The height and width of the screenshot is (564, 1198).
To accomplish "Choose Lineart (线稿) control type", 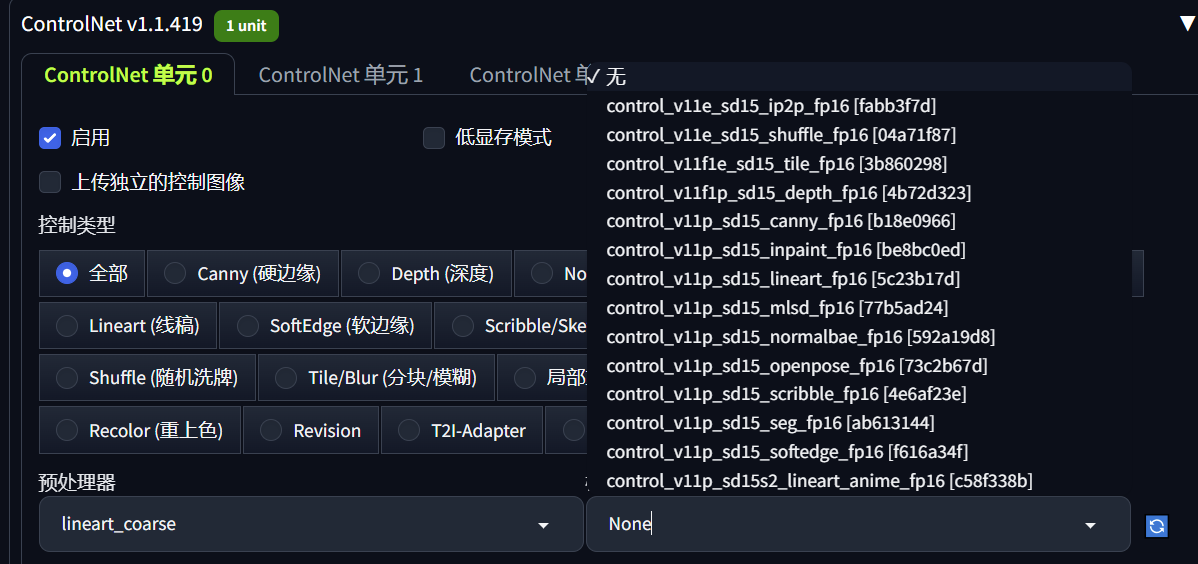I will coord(128,326).
